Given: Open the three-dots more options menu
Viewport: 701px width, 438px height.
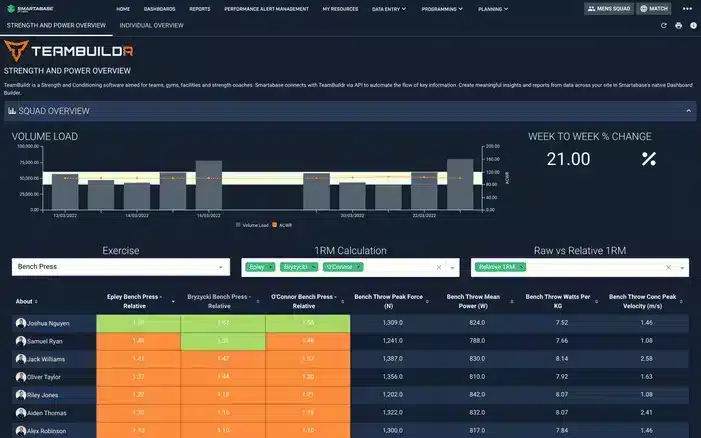Looking at the screenshot, I should pos(687,8).
